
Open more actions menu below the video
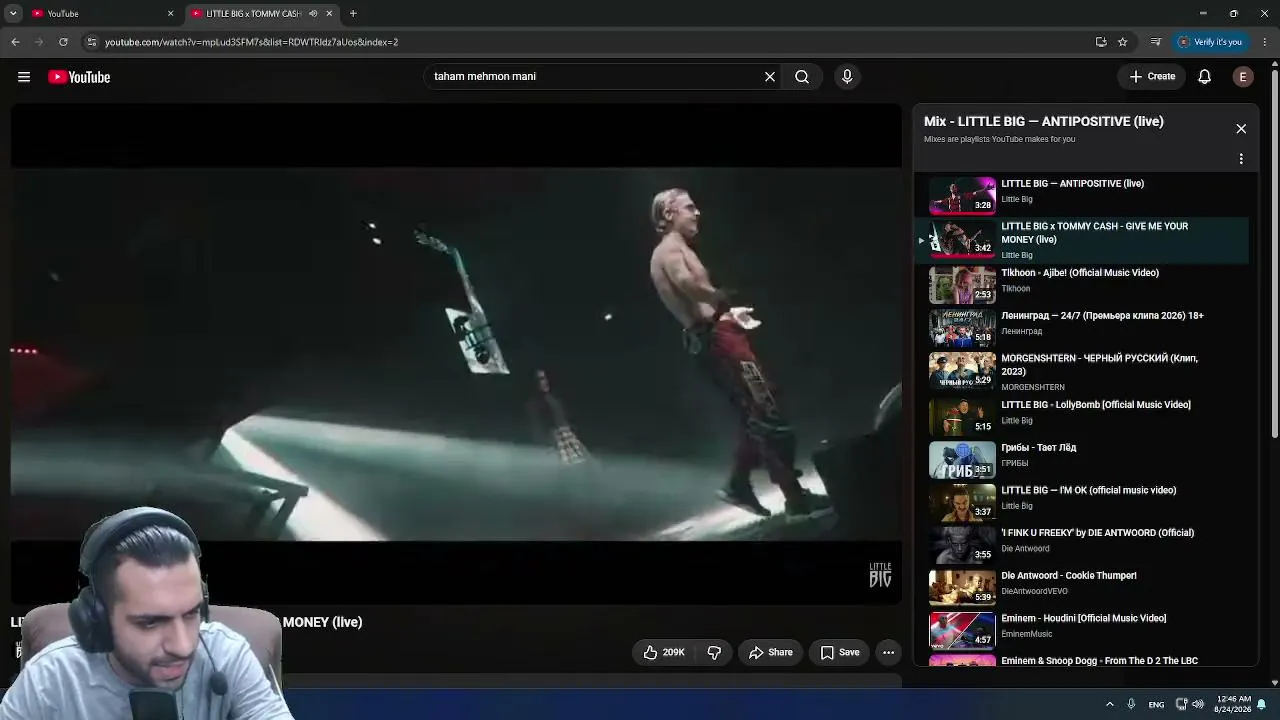tap(888, 653)
